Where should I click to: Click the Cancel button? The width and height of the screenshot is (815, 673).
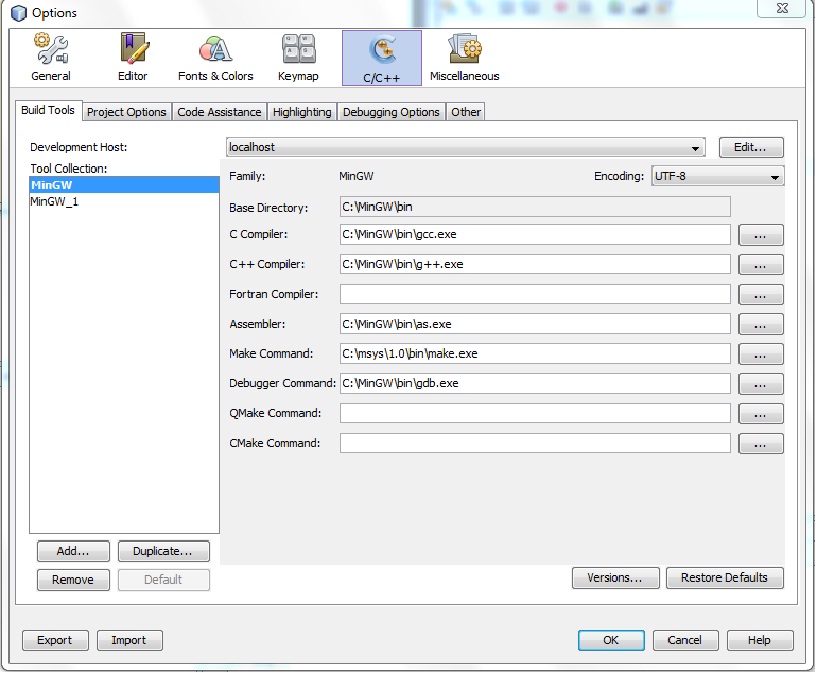click(685, 640)
